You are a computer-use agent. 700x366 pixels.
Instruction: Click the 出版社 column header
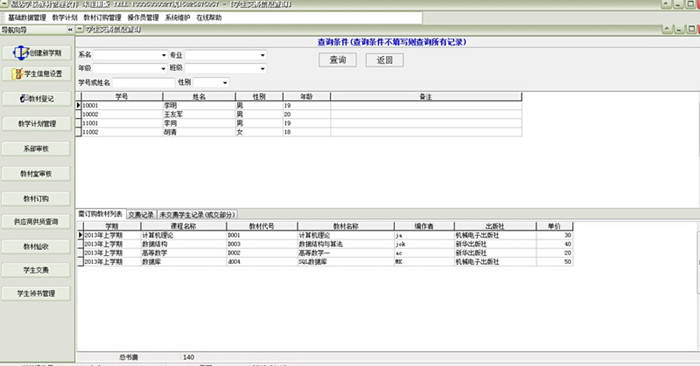click(495, 226)
